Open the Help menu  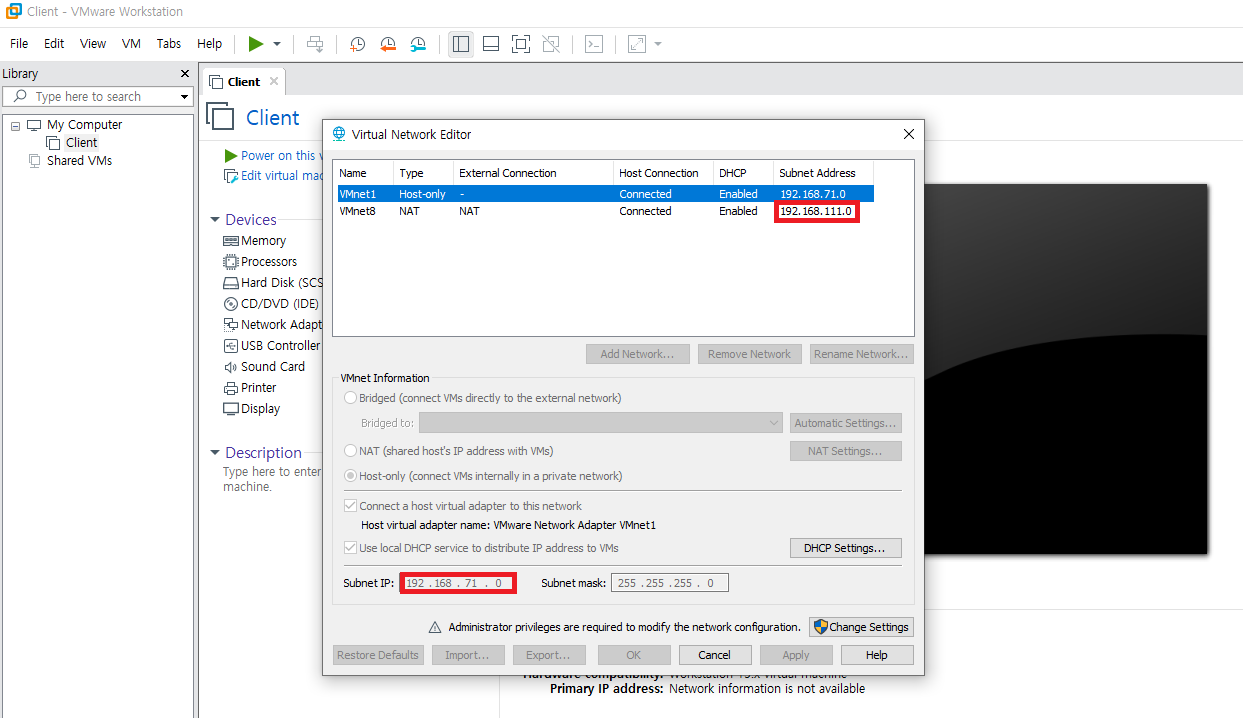[x=210, y=44]
